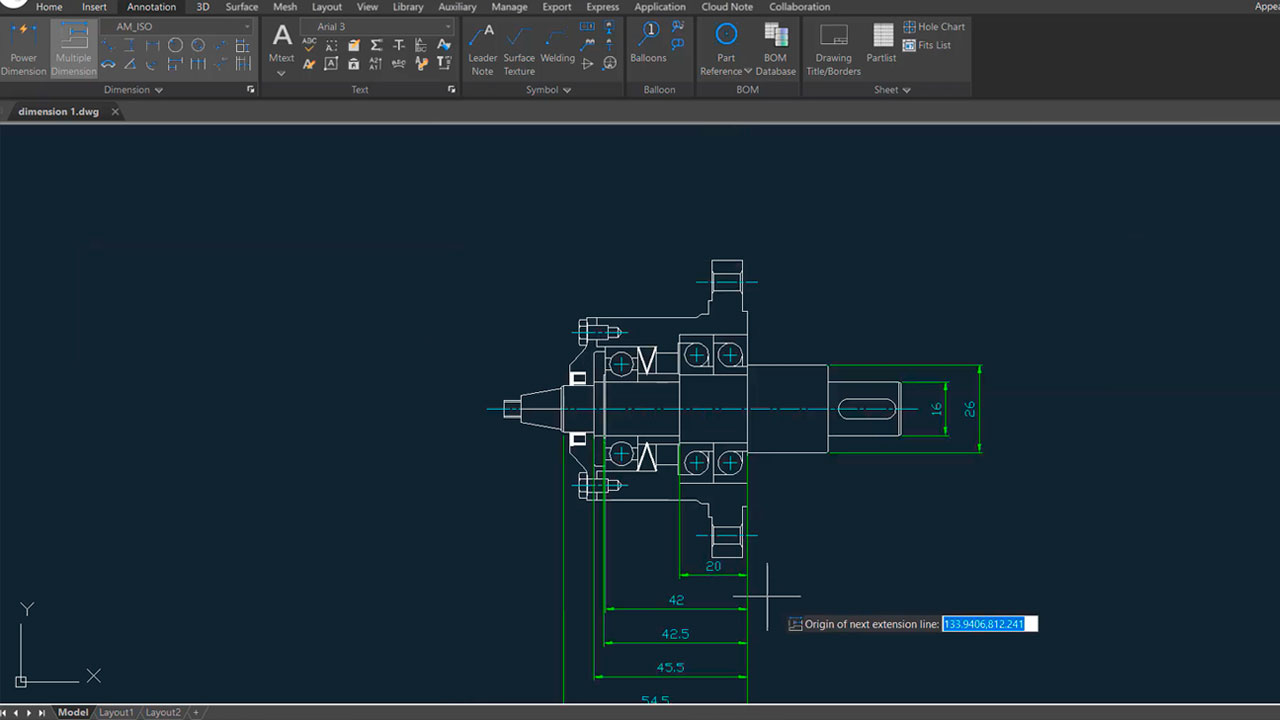Click the Multiple Dimension tool

coord(73,49)
